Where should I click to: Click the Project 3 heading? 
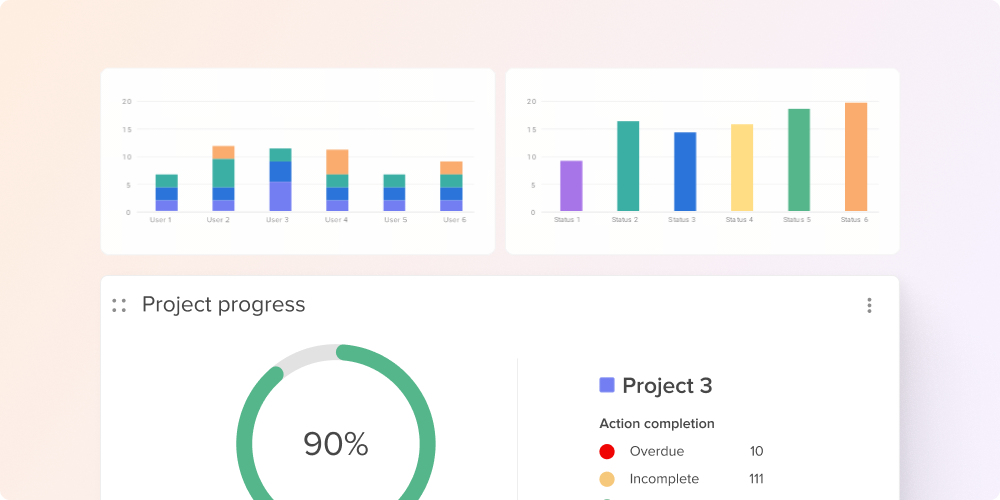(667, 386)
